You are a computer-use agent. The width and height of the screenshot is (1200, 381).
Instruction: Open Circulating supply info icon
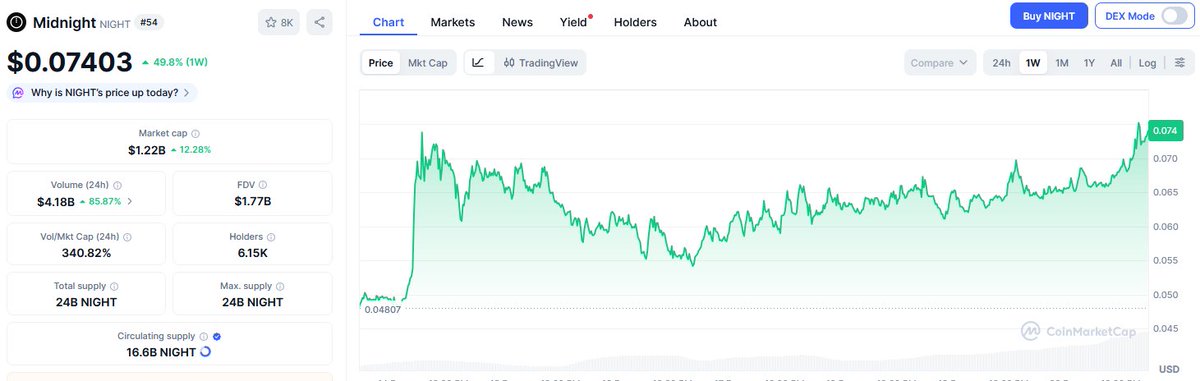coord(203,337)
